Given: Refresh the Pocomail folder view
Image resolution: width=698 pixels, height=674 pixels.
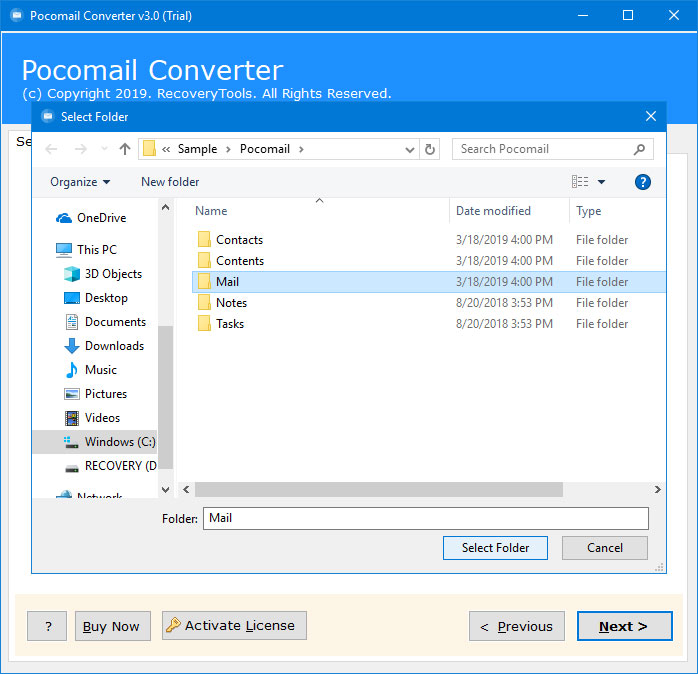Looking at the screenshot, I should click(430, 149).
